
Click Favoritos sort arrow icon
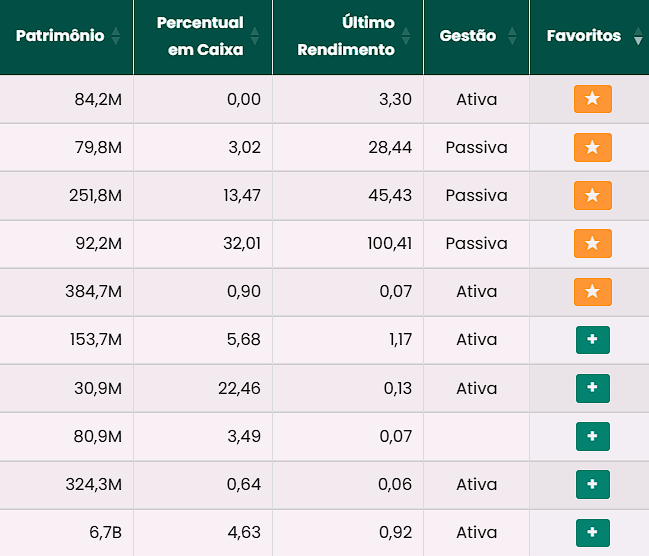click(638, 37)
